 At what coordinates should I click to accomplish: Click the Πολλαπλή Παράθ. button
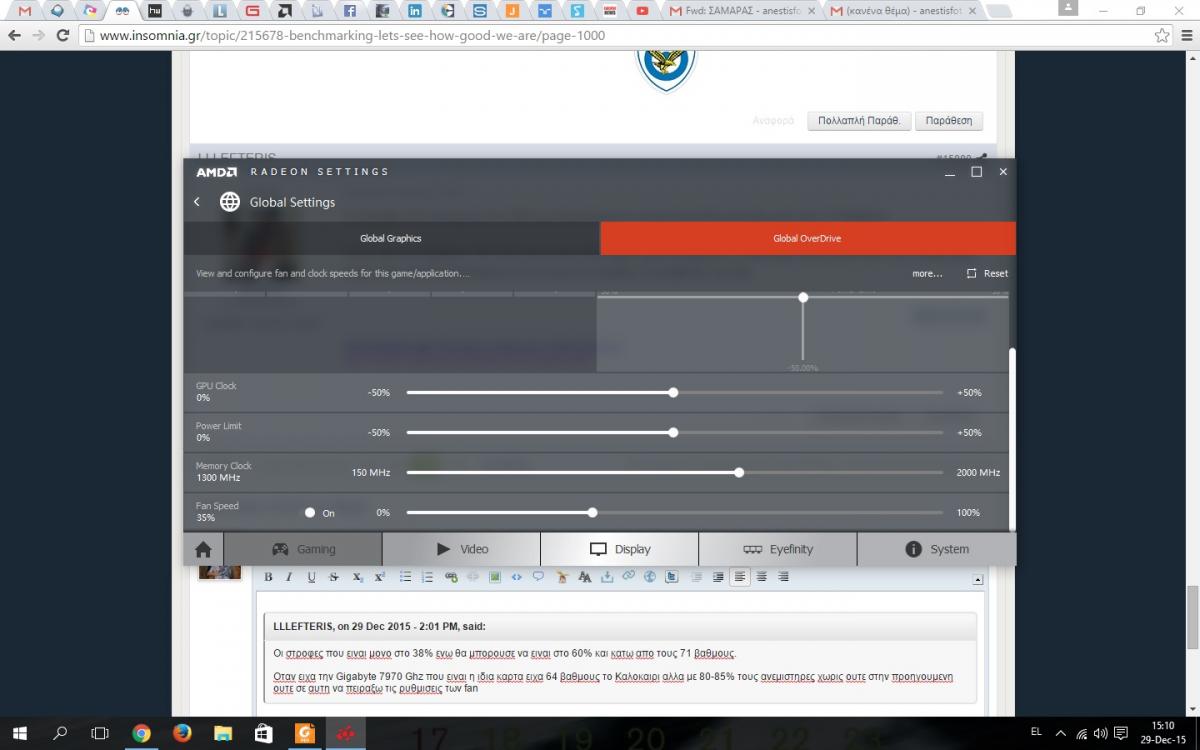point(859,121)
